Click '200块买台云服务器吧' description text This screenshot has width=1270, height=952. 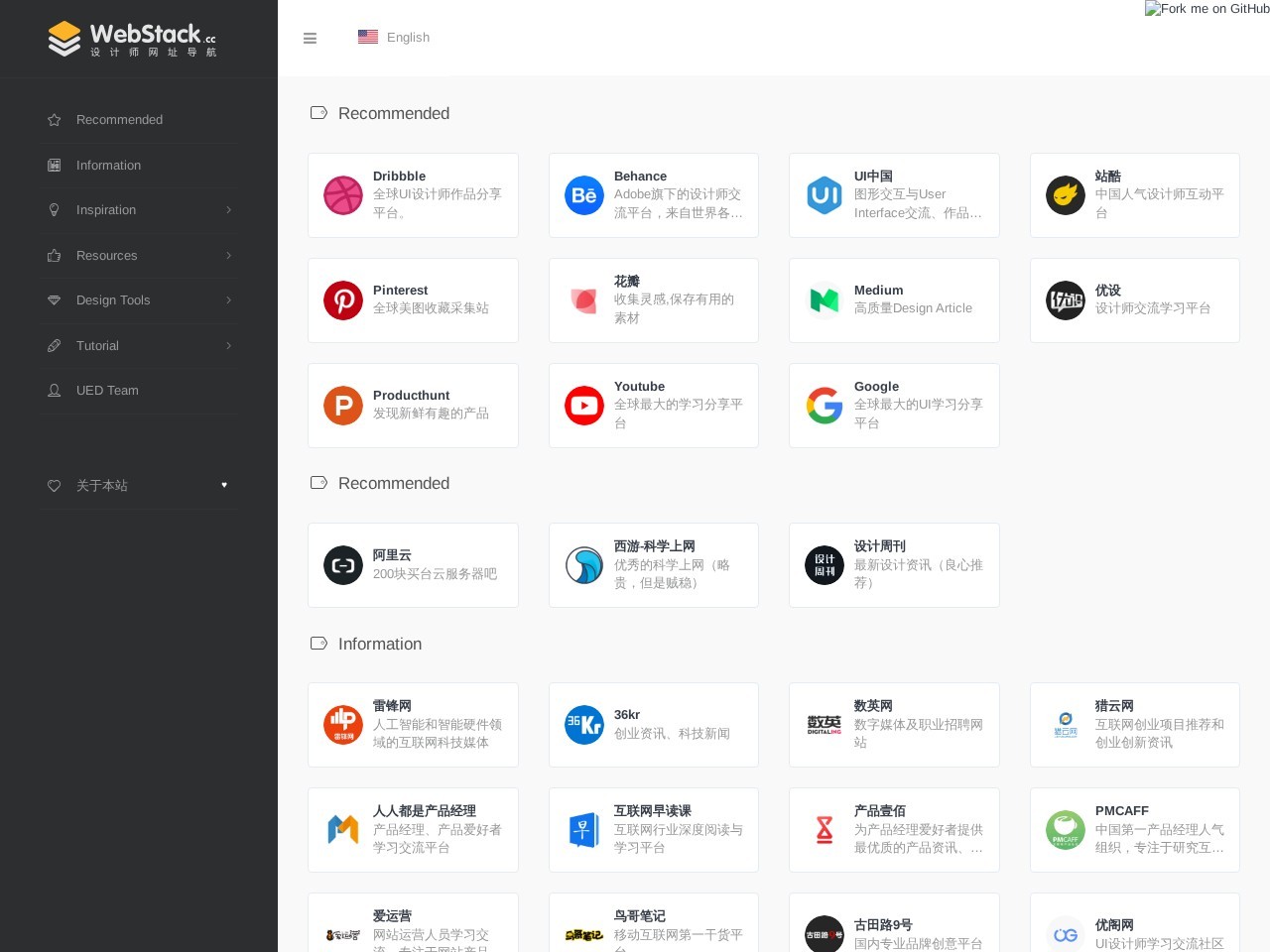435,574
